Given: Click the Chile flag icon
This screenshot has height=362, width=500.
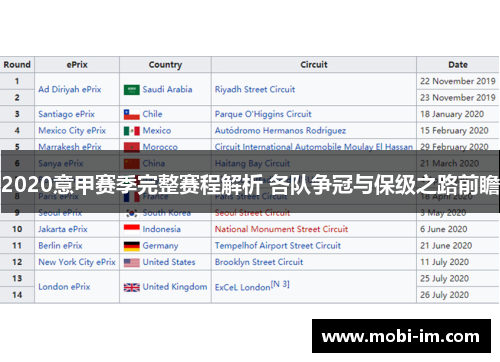Looking at the screenshot, I should tap(132, 115).
